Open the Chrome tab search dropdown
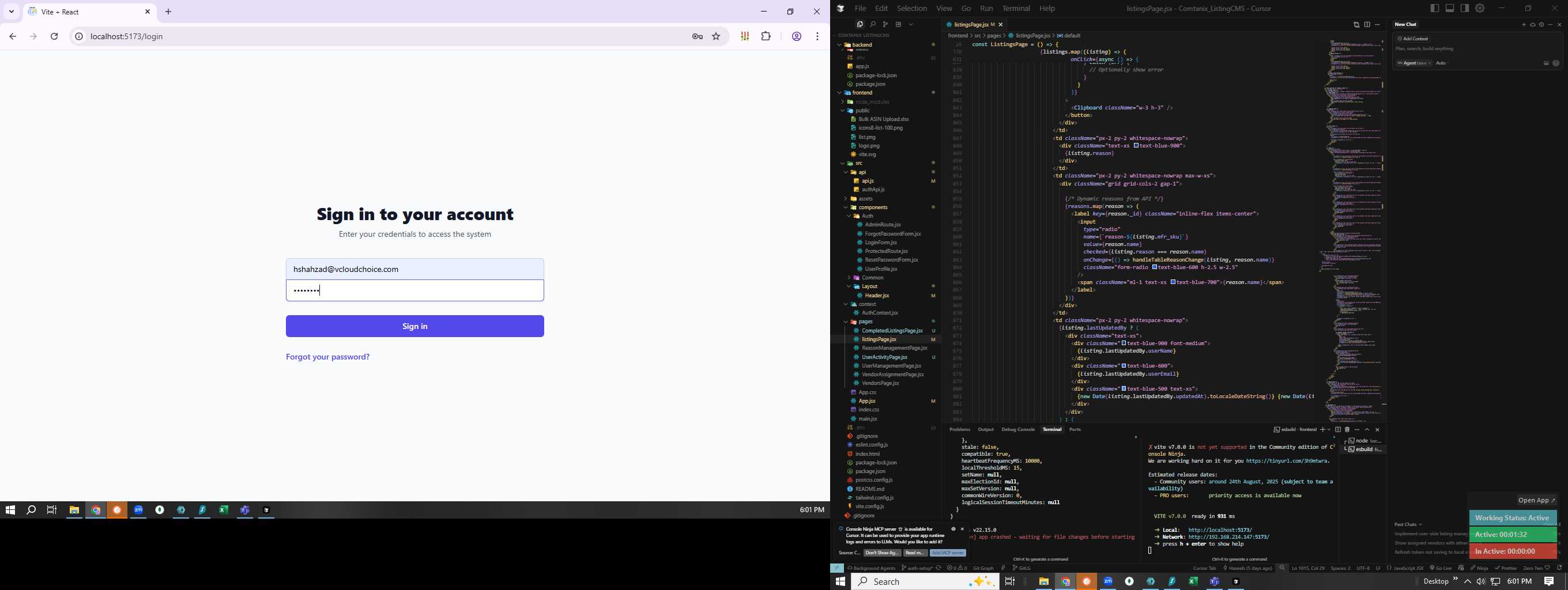The image size is (1568, 590). coord(12,12)
